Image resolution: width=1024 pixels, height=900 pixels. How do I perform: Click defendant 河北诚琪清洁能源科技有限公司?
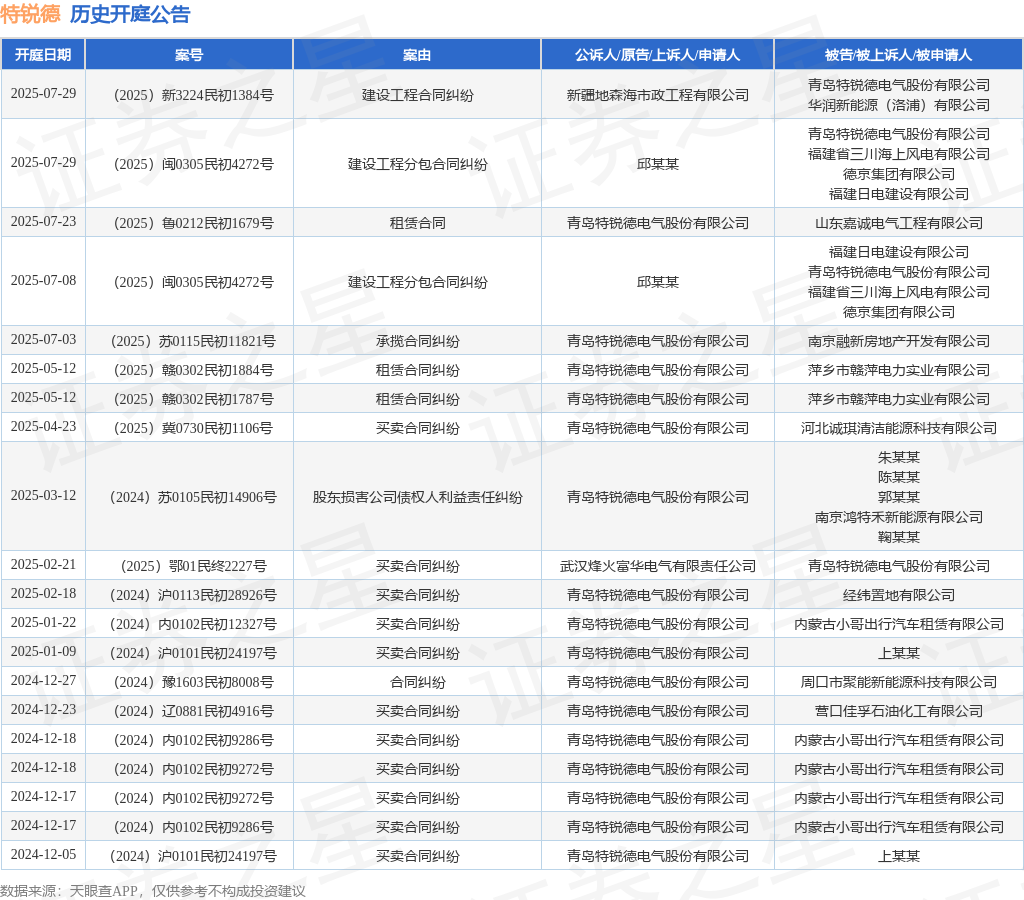(x=899, y=428)
